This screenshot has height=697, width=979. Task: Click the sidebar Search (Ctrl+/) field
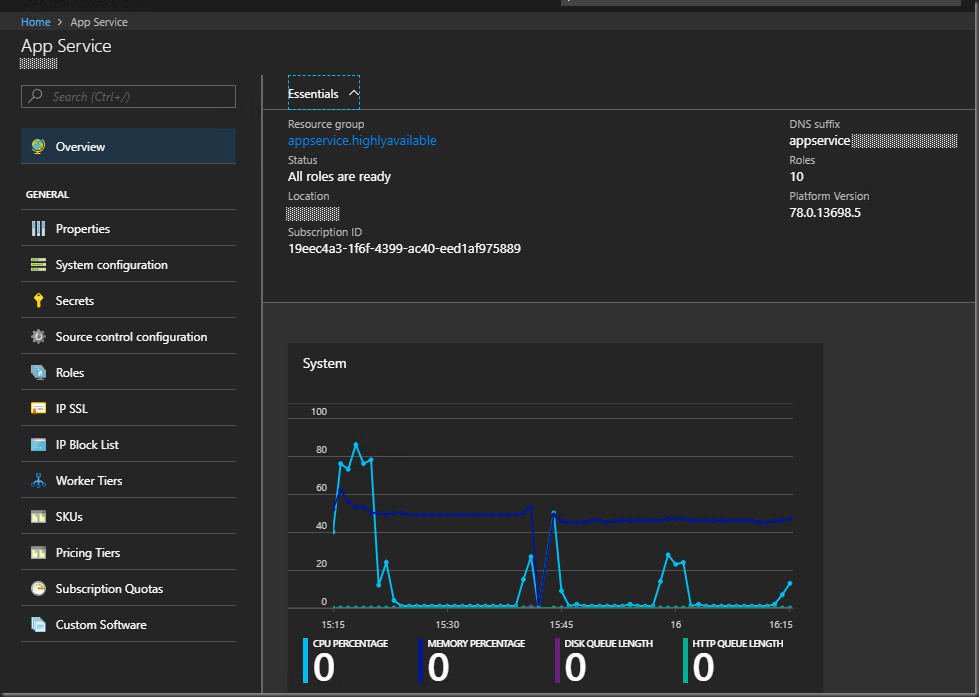click(128, 97)
